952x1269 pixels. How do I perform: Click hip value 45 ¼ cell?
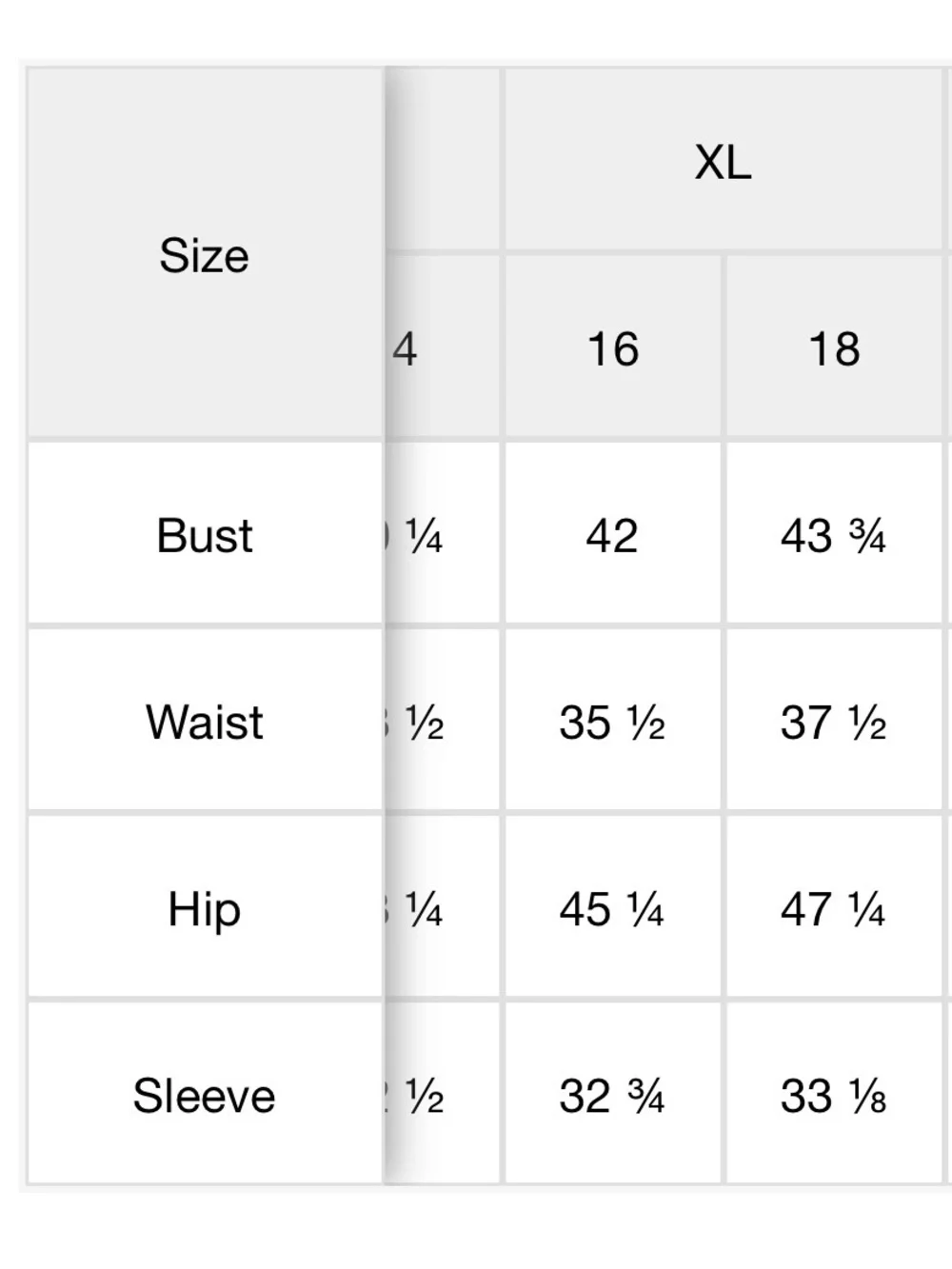tap(613, 908)
